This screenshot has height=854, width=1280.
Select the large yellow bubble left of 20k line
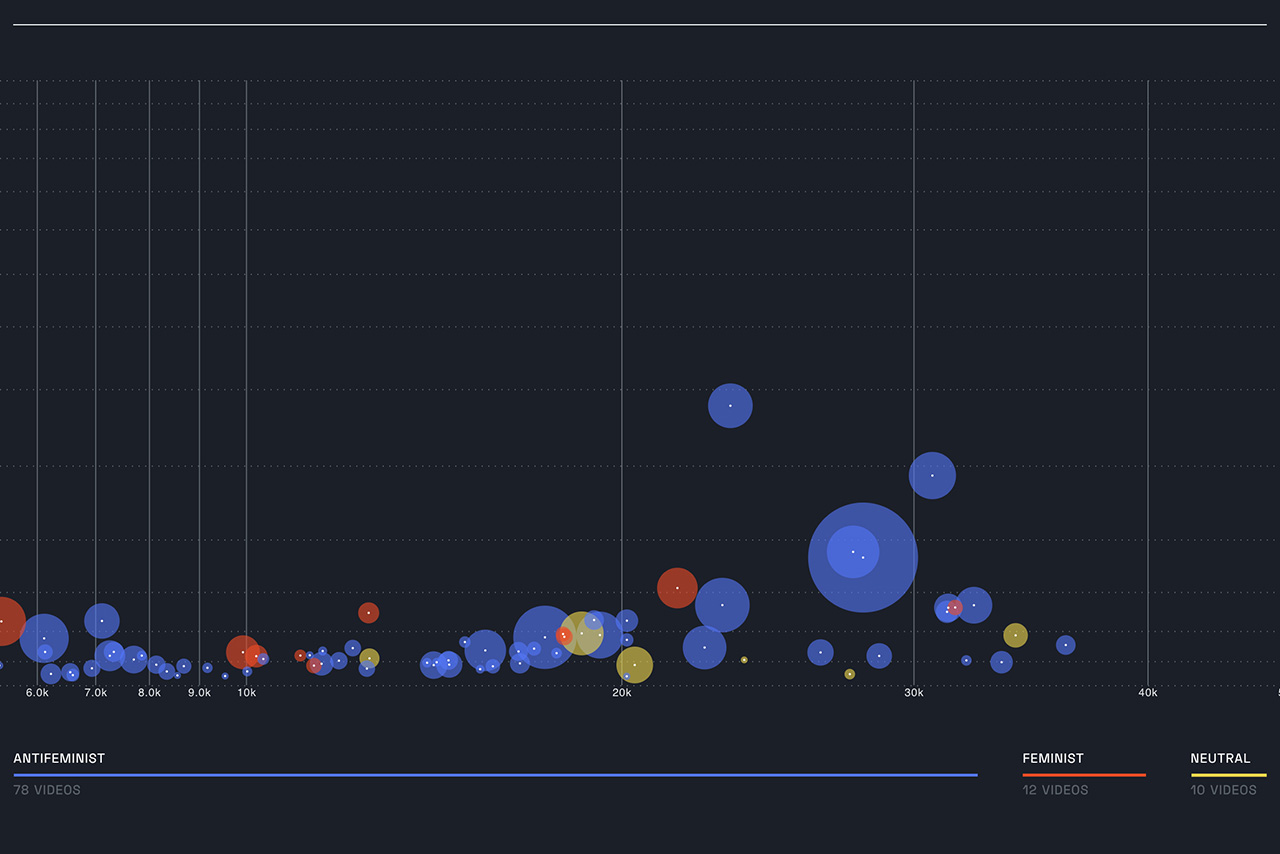click(x=581, y=633)
